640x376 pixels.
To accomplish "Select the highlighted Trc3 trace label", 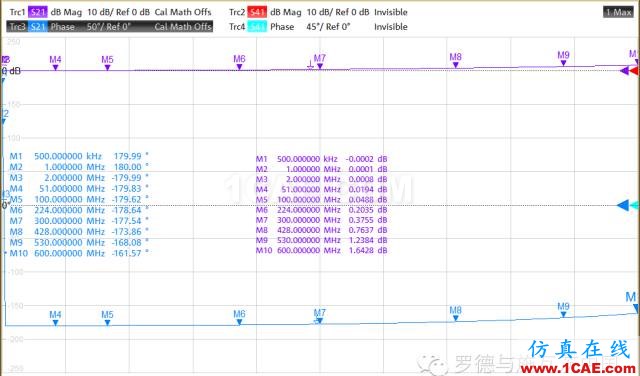I will point(18,27).
